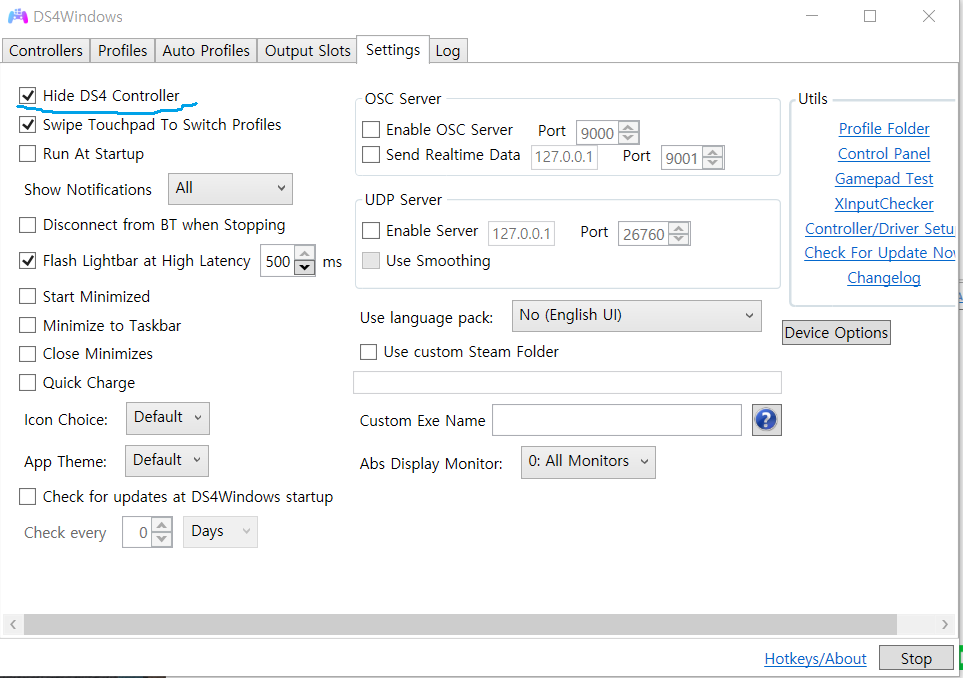Viewport: 963px width, 678px height.
Task: Increase the Check every days value
Action: 162,525
